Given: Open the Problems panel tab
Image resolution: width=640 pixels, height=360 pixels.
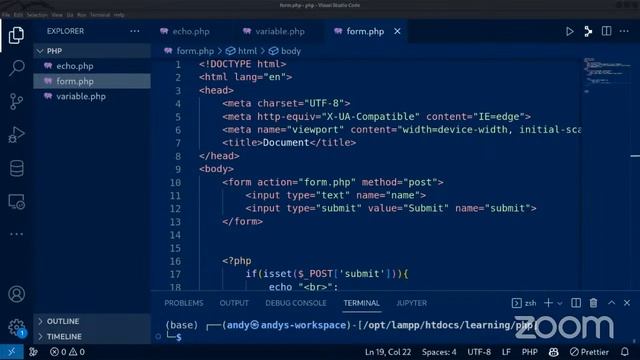Looking at the screenshot, I should tap(184, 303).
